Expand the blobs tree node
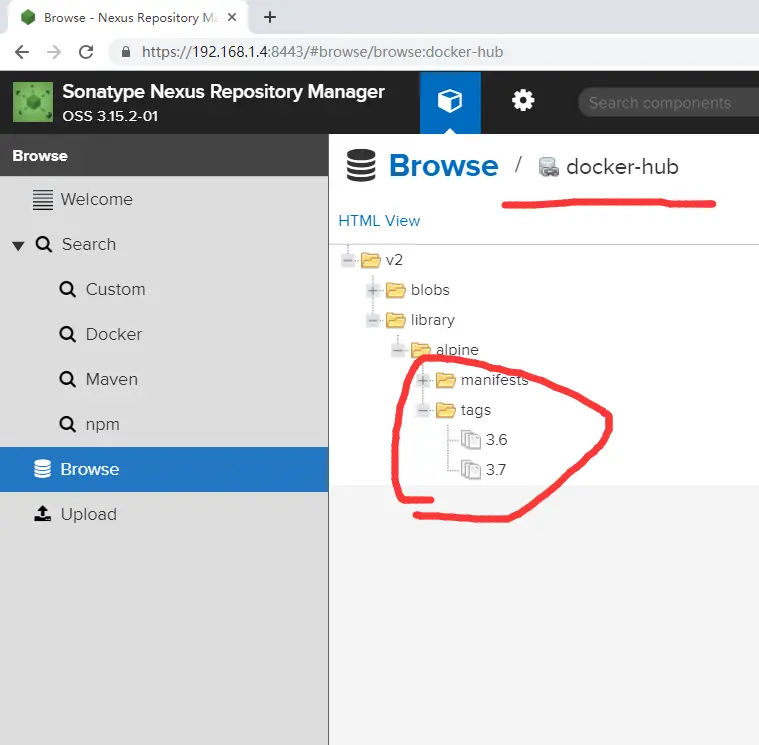This screenshot has width=759, height=745. 373,290
